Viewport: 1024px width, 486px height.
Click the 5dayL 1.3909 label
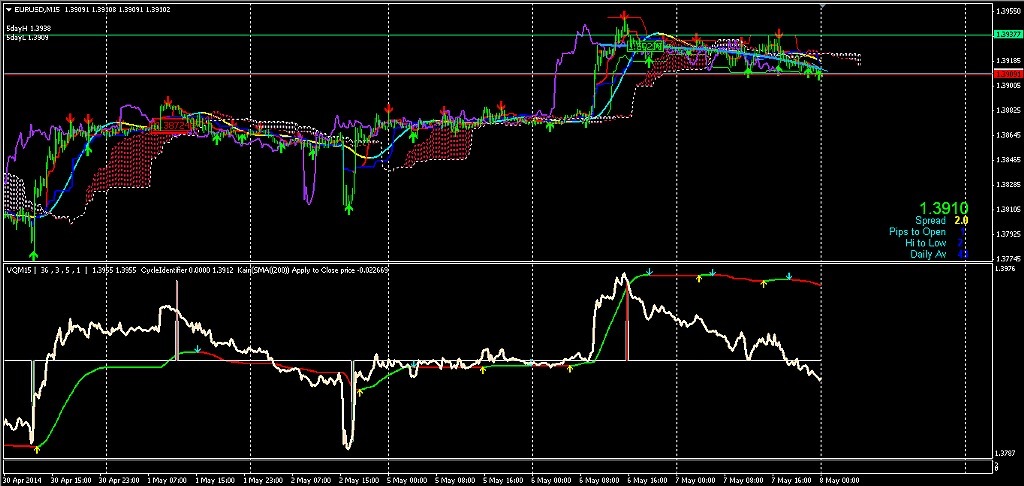coord(28,37)
